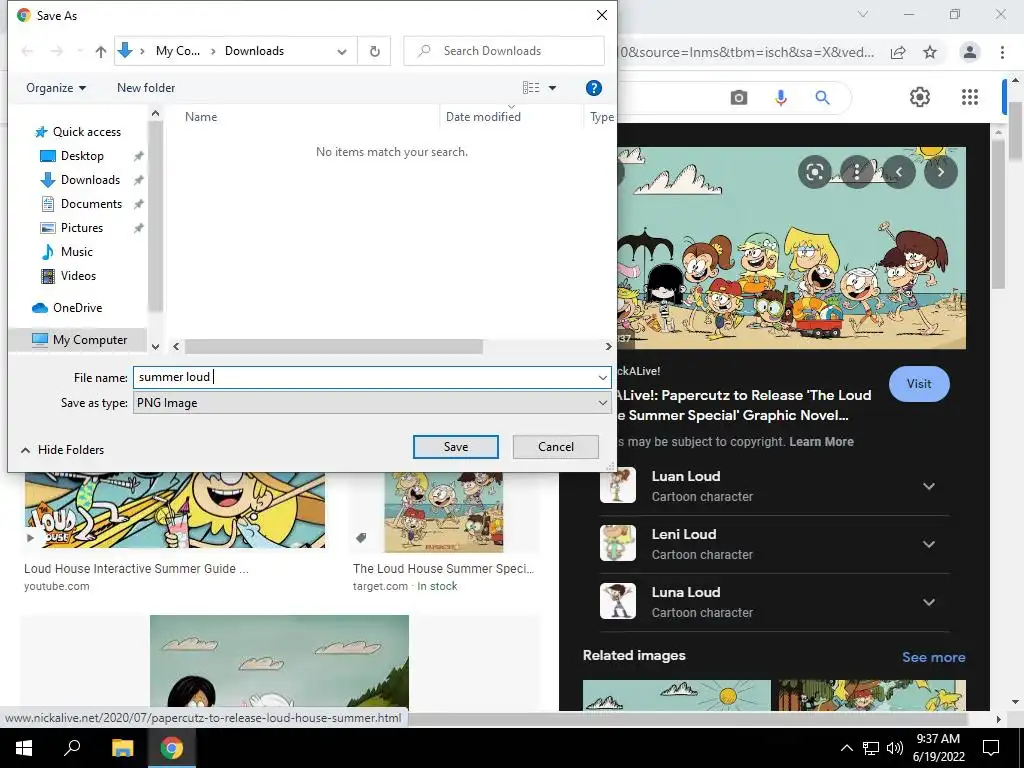The height and width of the screenshot is (768, 1024).
Task: Open File Explorer from taskbar
Action: pos(122,748)
